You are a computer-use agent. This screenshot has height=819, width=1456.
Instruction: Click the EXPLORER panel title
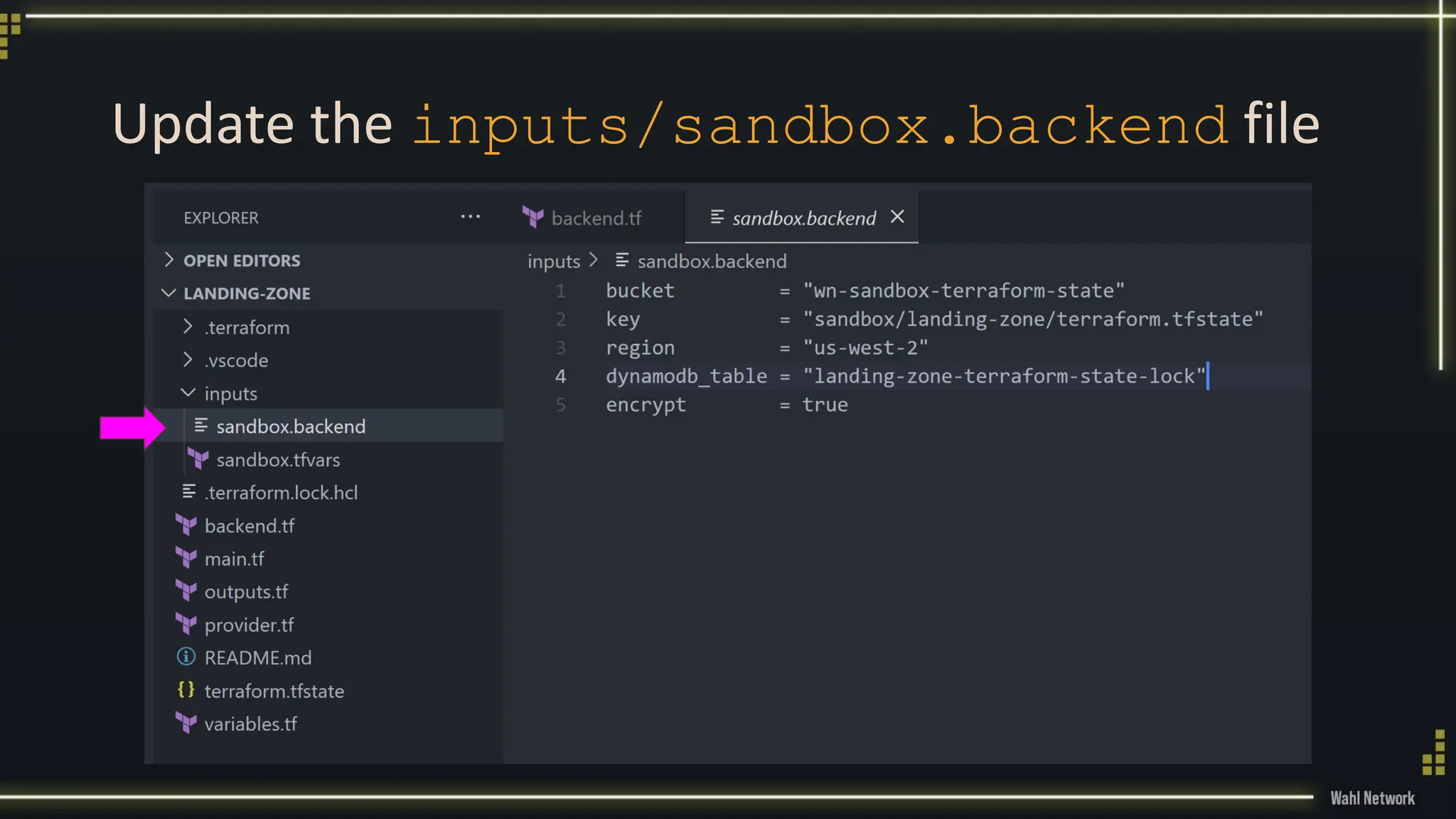pyautogui.click(x=221, y=218)
